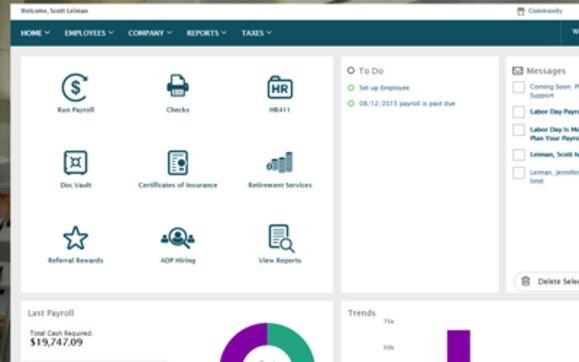Click the Retirement Services label
Viewport: 579px width, 362px height.
[x=280, y=185]
